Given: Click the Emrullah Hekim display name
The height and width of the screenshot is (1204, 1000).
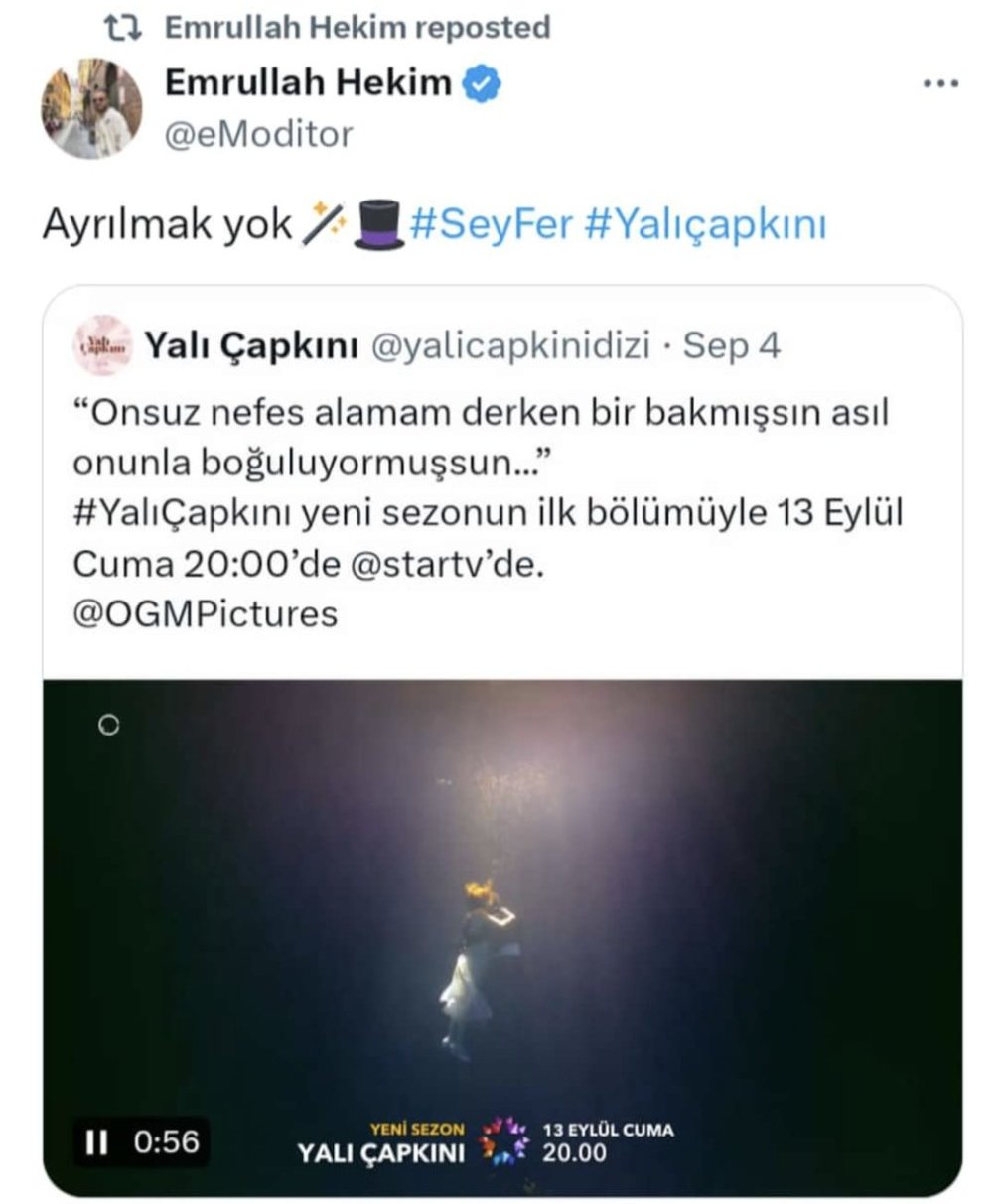Looking at the screenshot, I should (308, 84).
